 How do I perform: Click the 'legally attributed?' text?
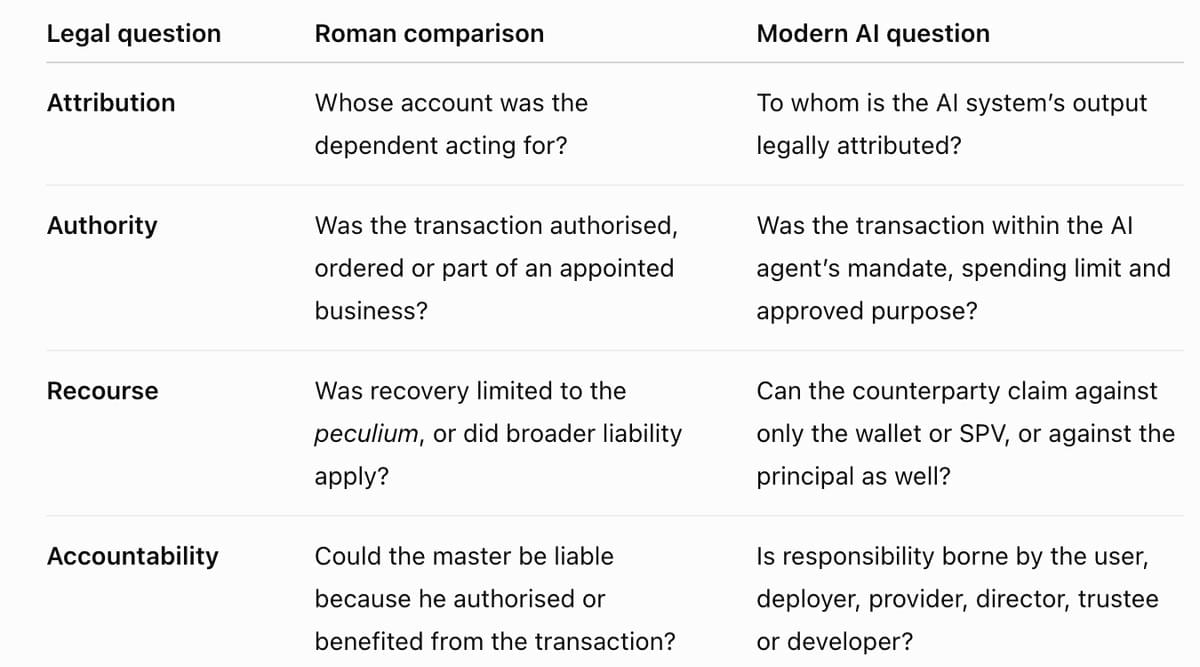pos(859,146)
